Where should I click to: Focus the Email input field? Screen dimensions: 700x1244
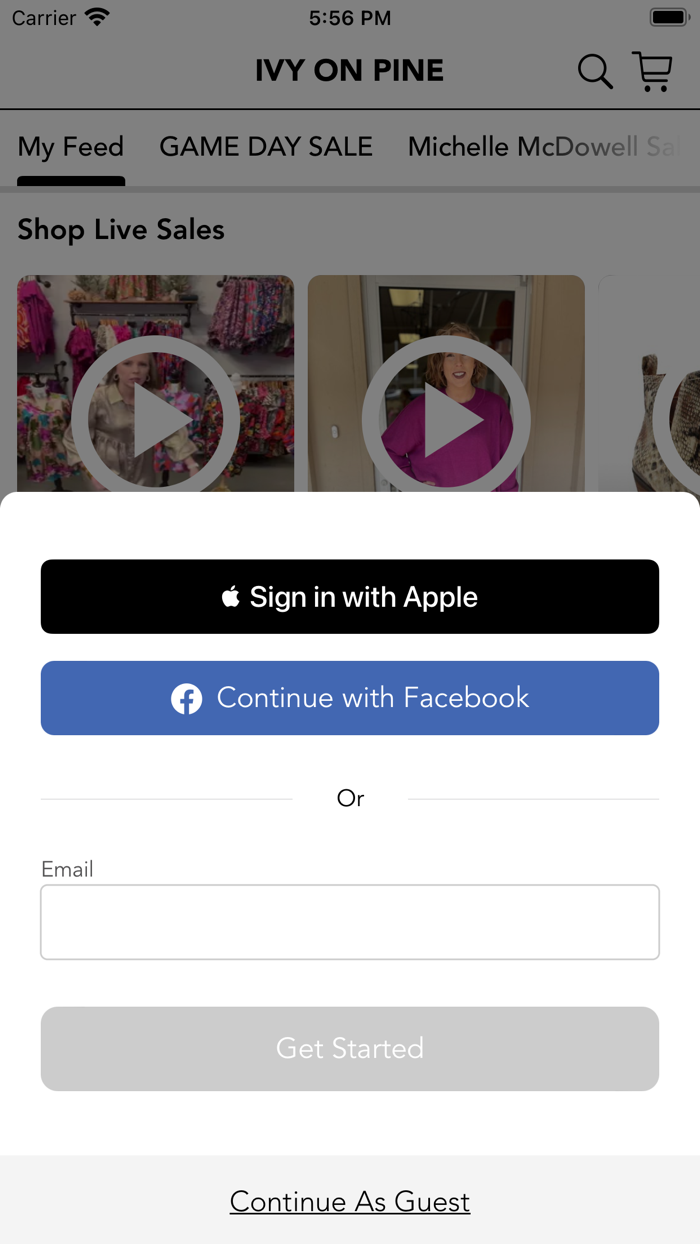[350, 922]
